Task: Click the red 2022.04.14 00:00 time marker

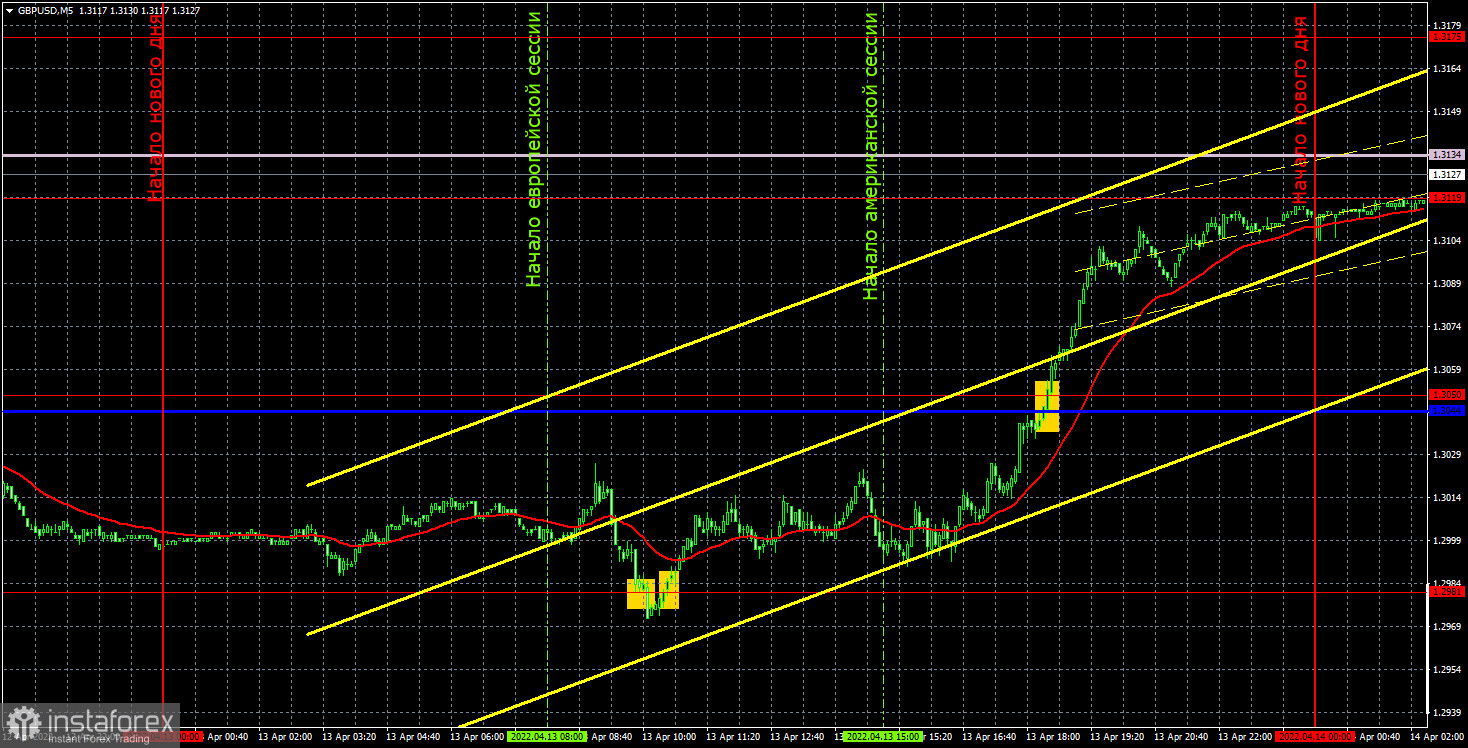Action: click(1315, 737)
